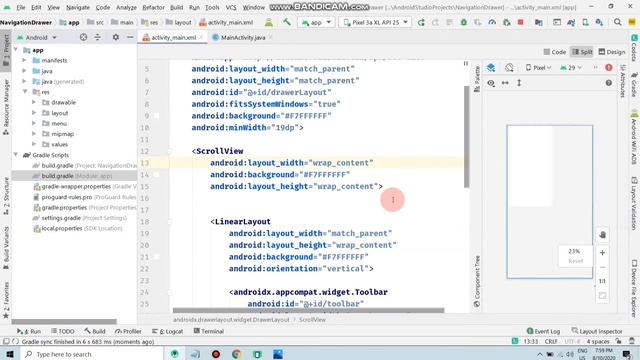Open the Layout Inspector

597,331
